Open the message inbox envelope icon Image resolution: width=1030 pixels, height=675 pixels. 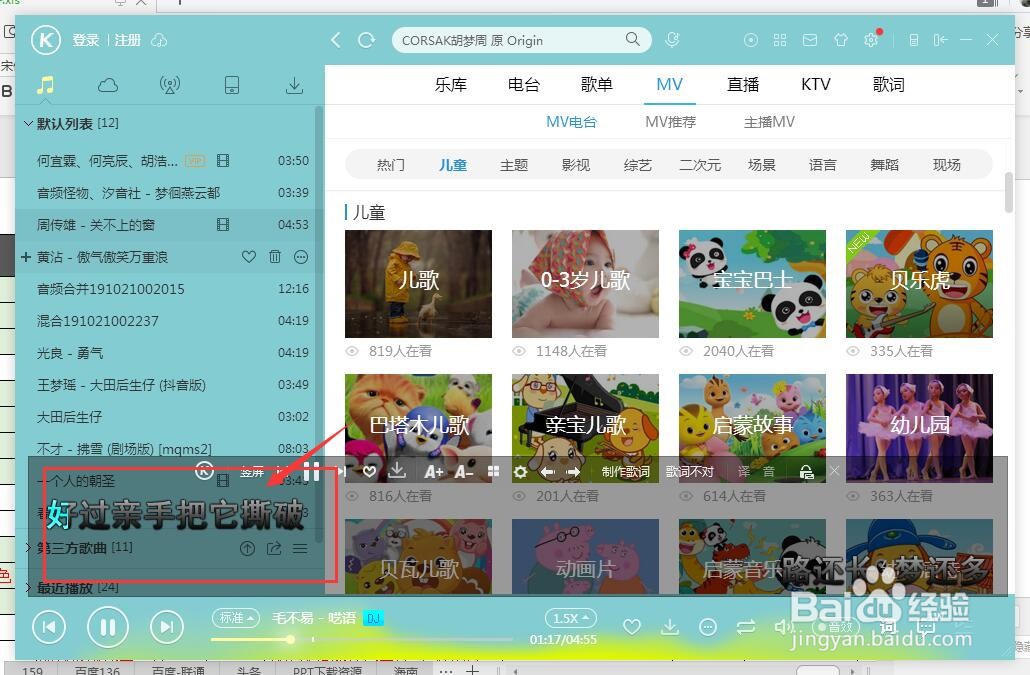(810, 40)
